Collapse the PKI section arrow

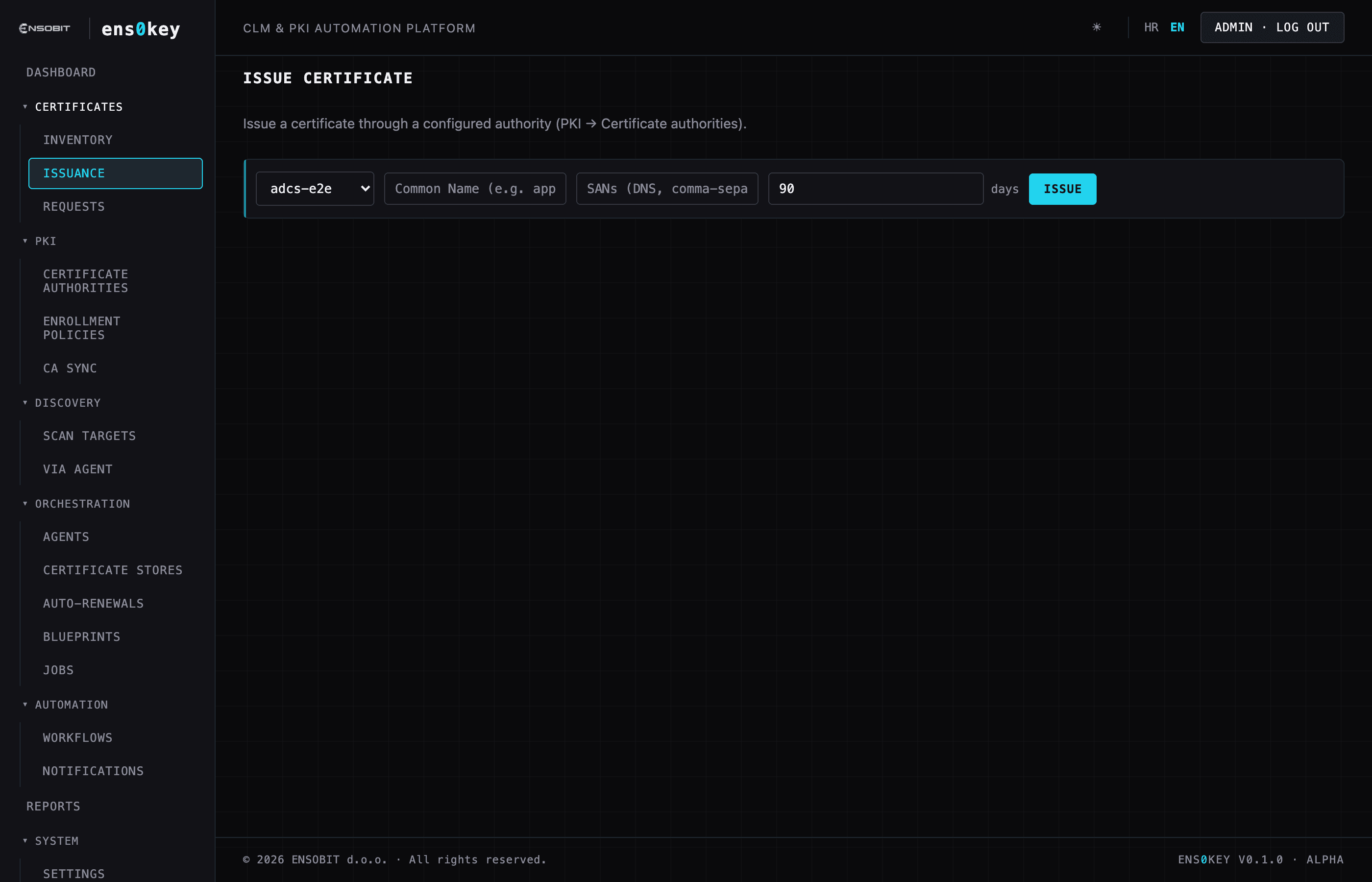(25, 241)
